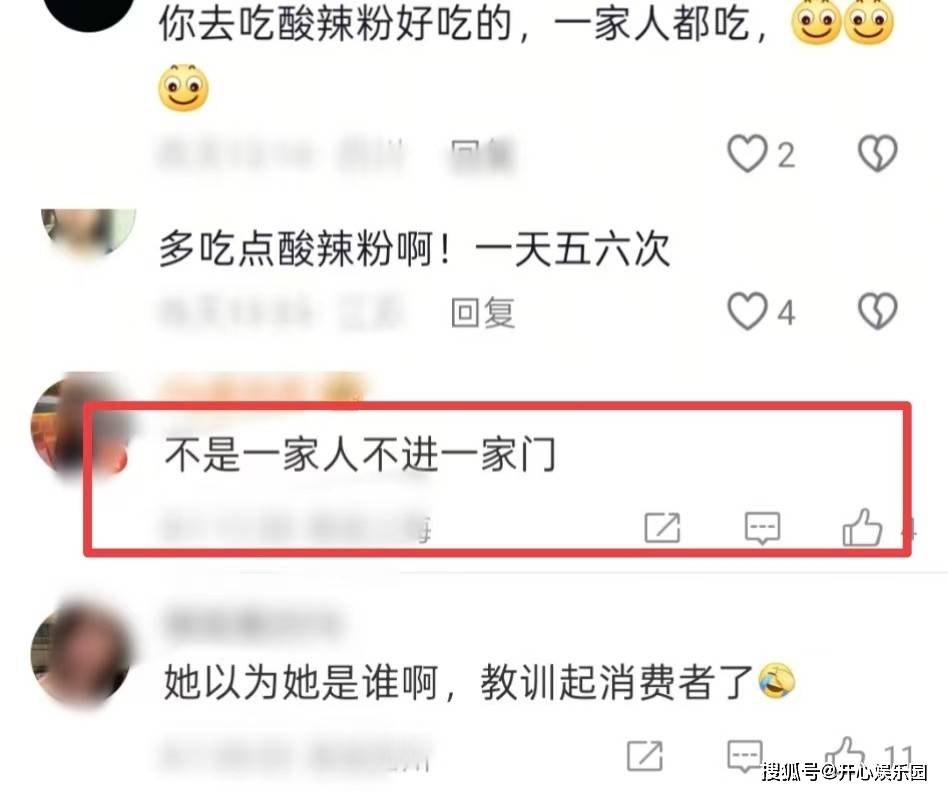This screenshot has width=948, height=792.
Task: Tap blurred reply button under first comment
Action: tap(482, 156)
